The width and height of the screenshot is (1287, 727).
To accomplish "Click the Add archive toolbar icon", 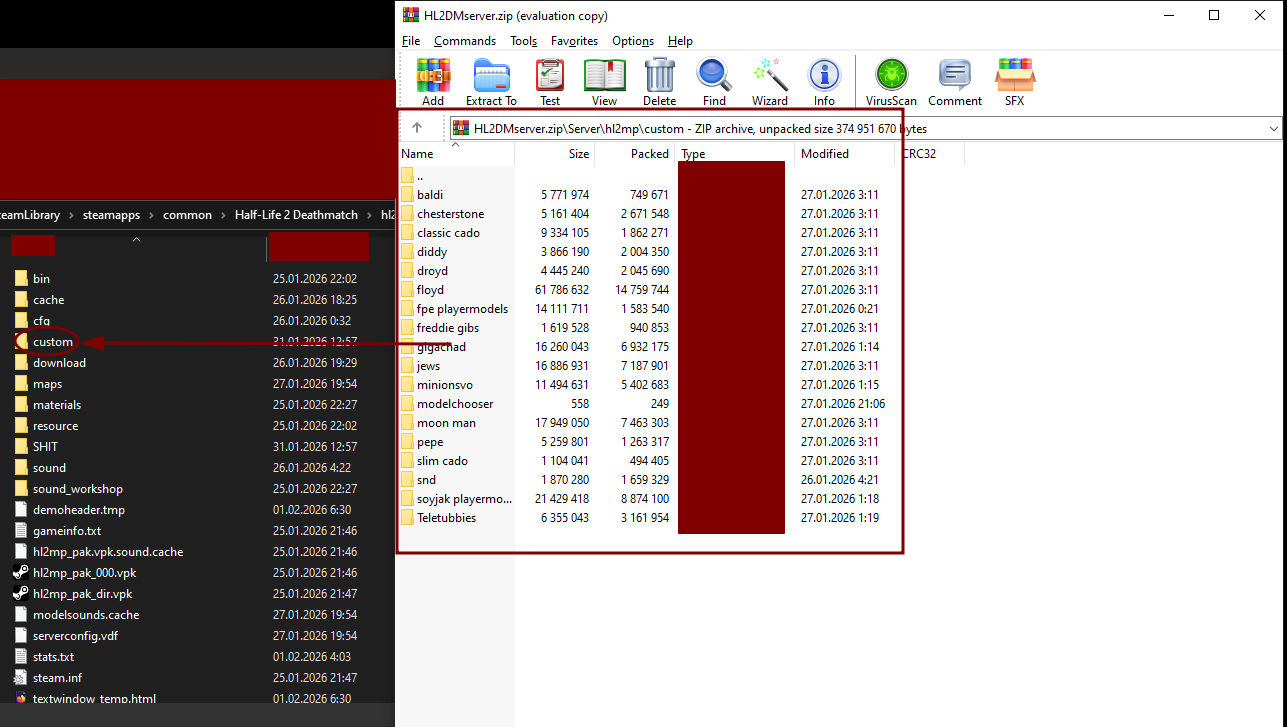I will (x=433, y=81).
